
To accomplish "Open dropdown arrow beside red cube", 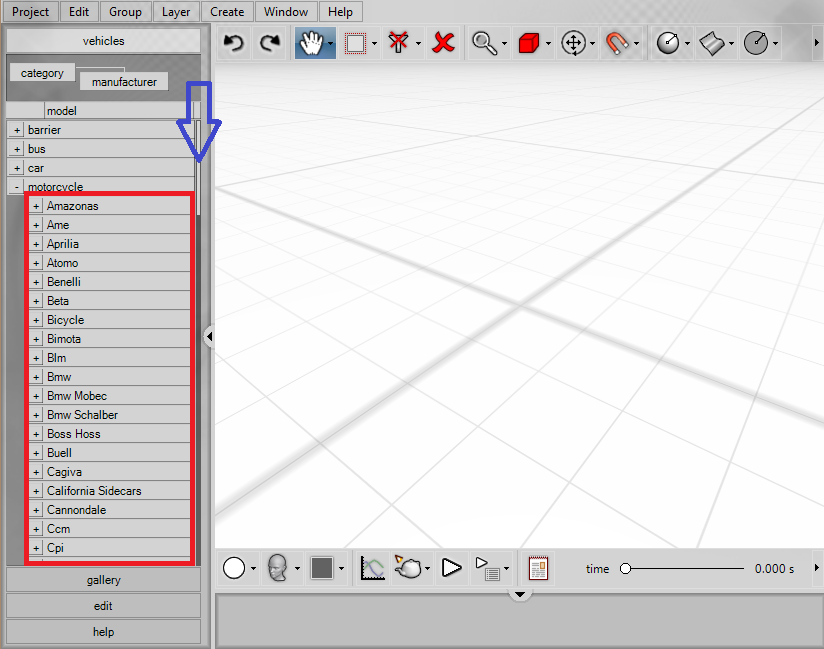I will click(548, 43).
